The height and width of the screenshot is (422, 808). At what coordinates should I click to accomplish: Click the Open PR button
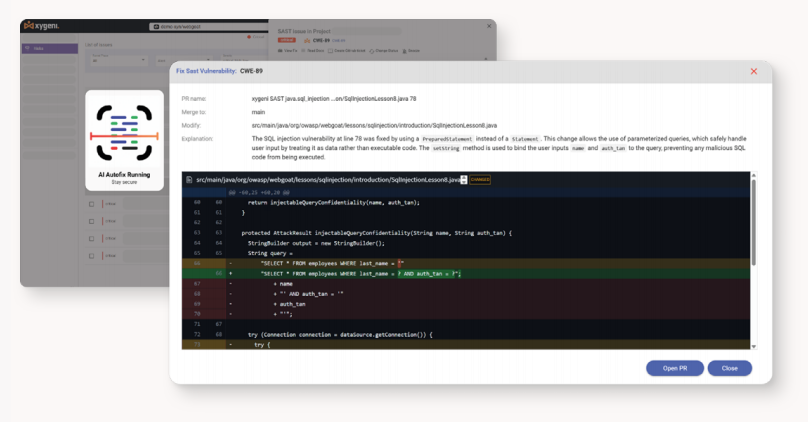pos(675,368)
